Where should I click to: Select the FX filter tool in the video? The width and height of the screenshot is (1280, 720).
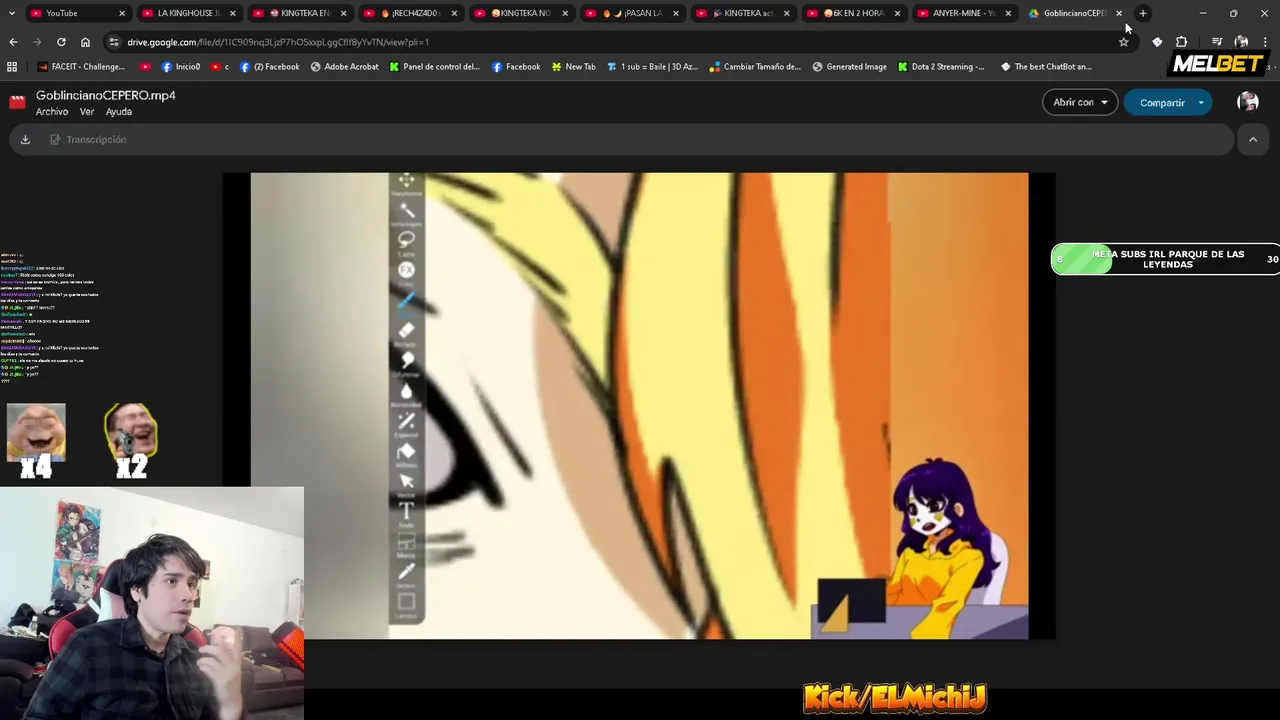[406, 271]
